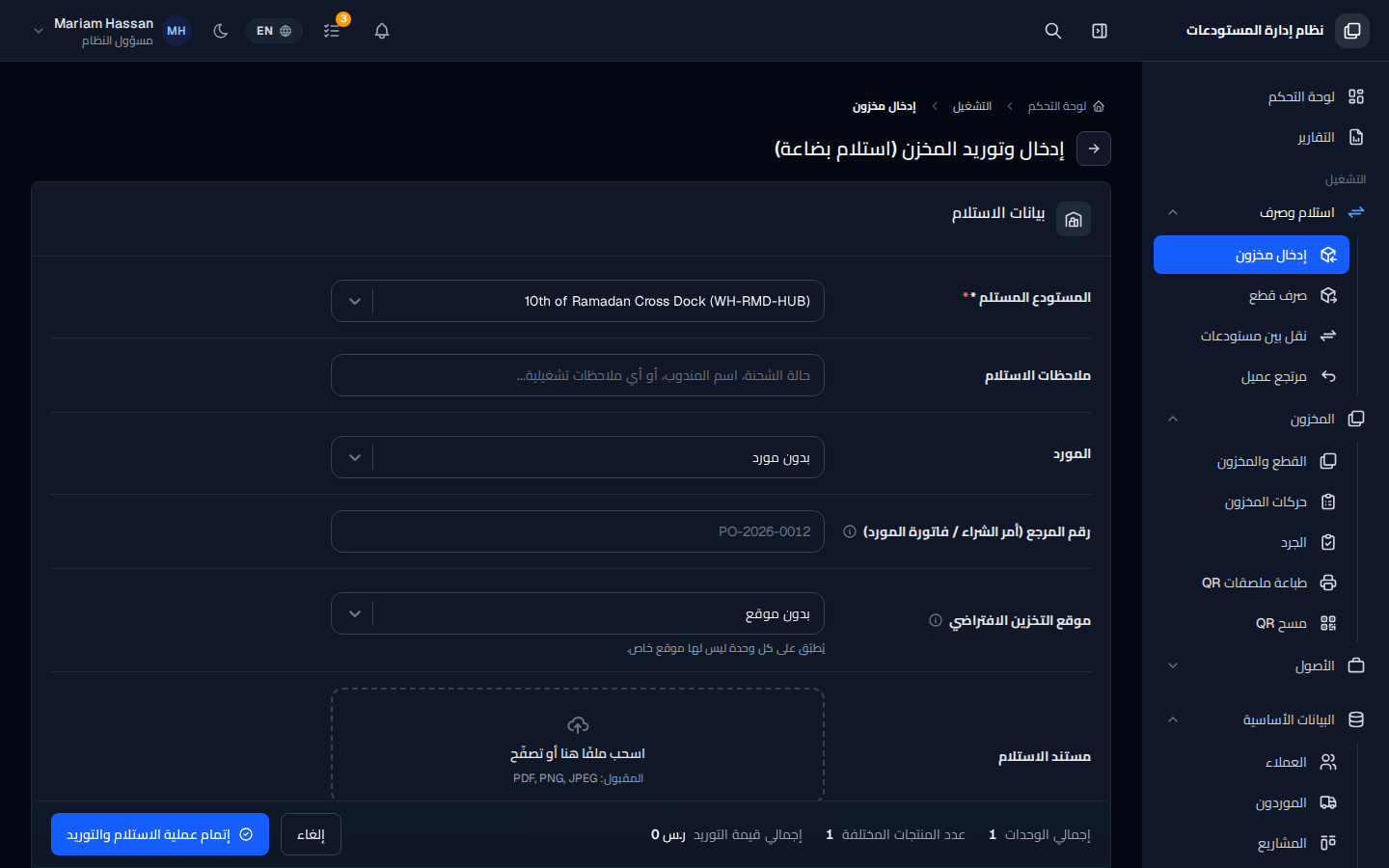Open المشاريع sidebar item

1251,843
